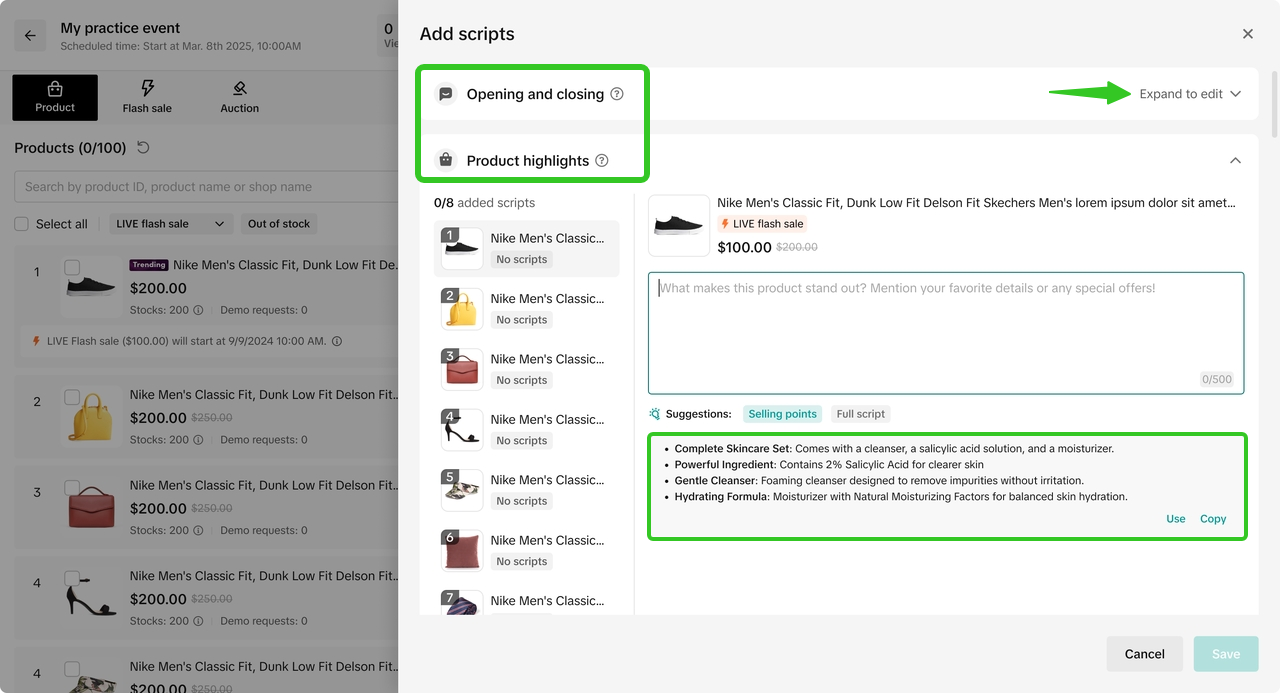1280x693 pixels.
Task: Switch to the Auction tab
Action: [239, 98]
